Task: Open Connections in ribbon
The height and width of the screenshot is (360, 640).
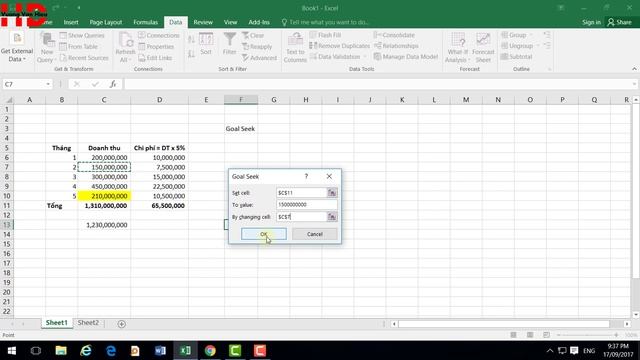Action: pos(159,36)
